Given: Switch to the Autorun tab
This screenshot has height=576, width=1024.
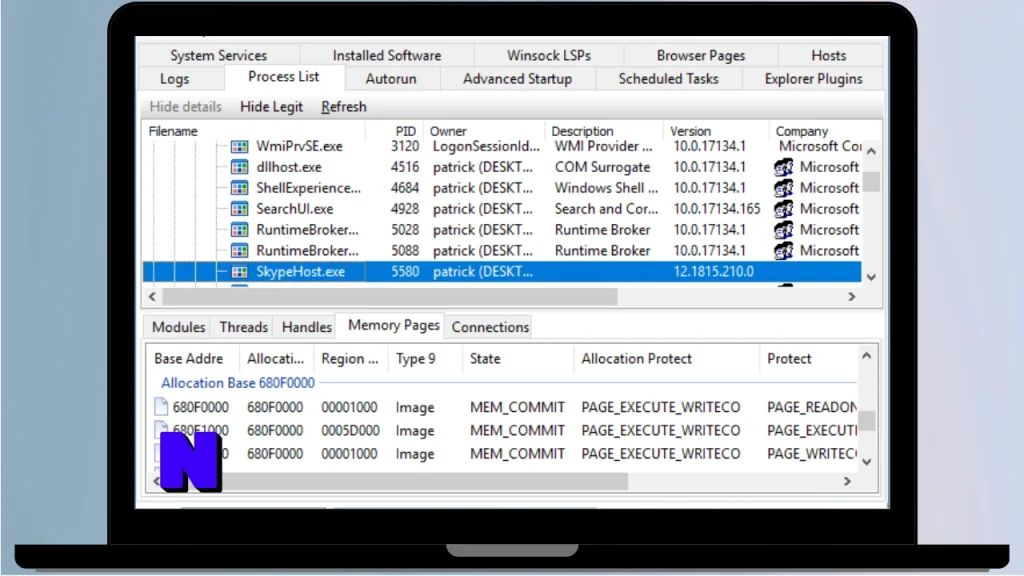Looking at the screenshot, I should click(391, 79).
